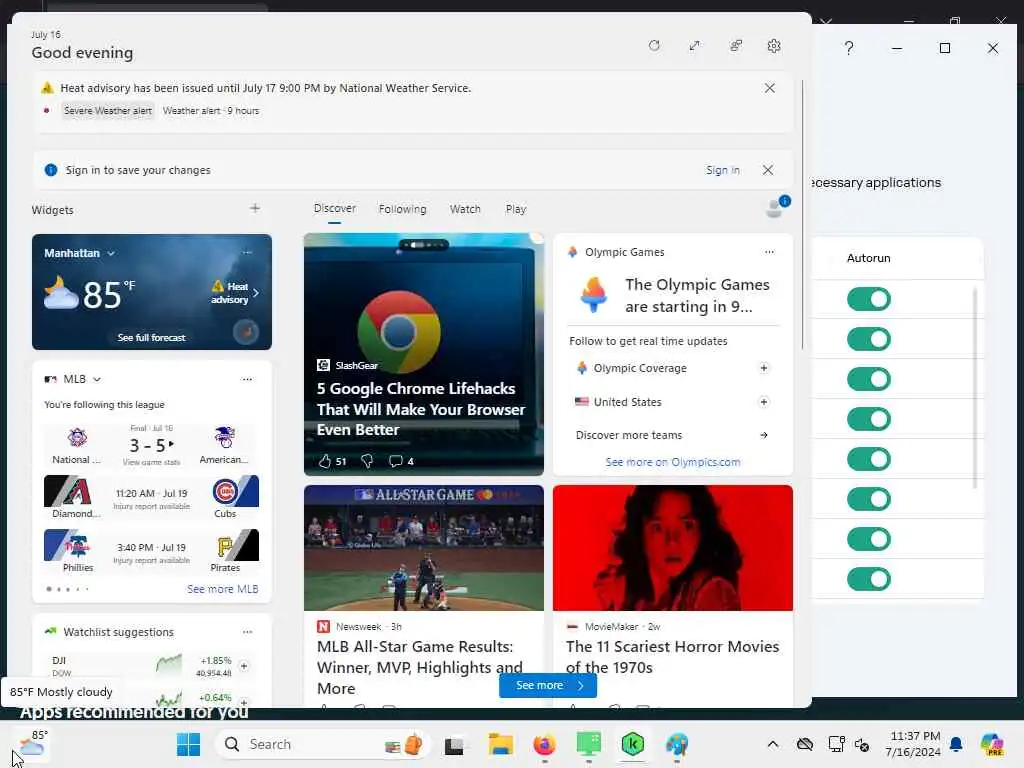Click the help question mark in background window
1024x768 pixels.
click(848, 48)
